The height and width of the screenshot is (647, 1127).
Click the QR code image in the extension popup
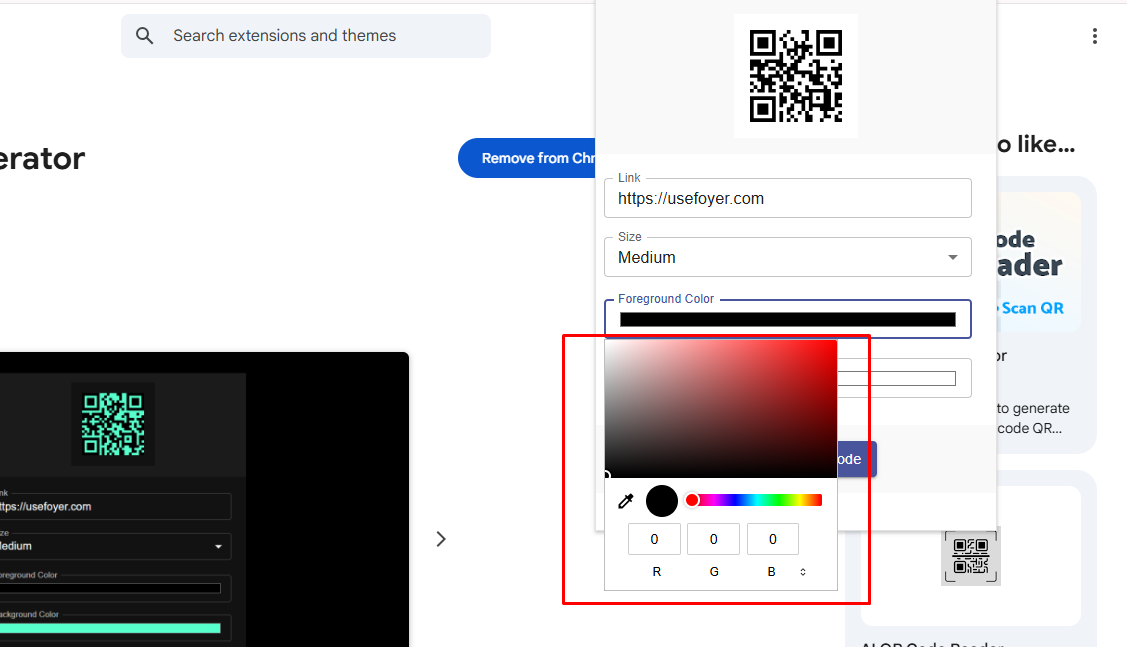[x=796, y=75]
